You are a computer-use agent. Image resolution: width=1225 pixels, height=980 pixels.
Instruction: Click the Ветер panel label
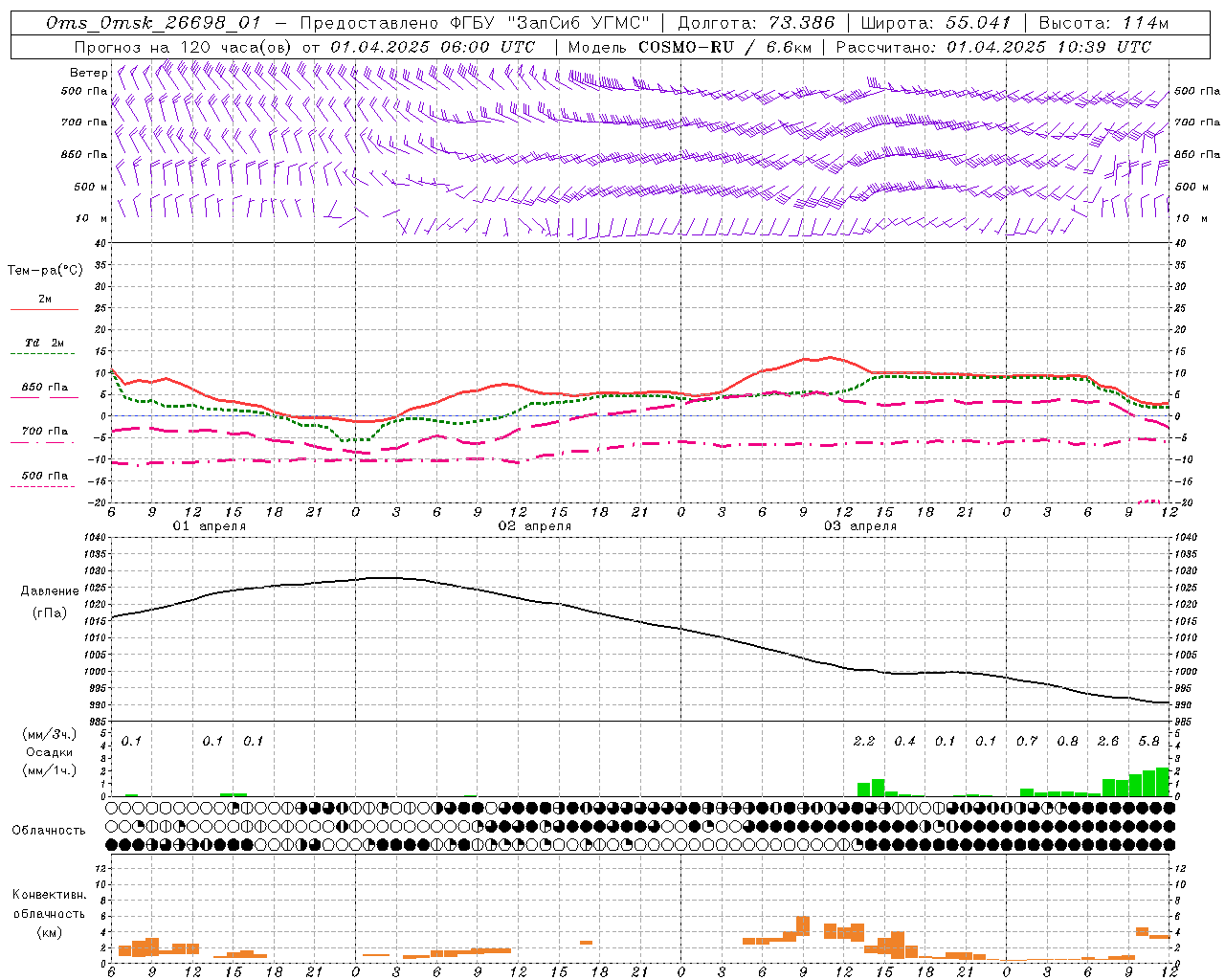[88, 73]
